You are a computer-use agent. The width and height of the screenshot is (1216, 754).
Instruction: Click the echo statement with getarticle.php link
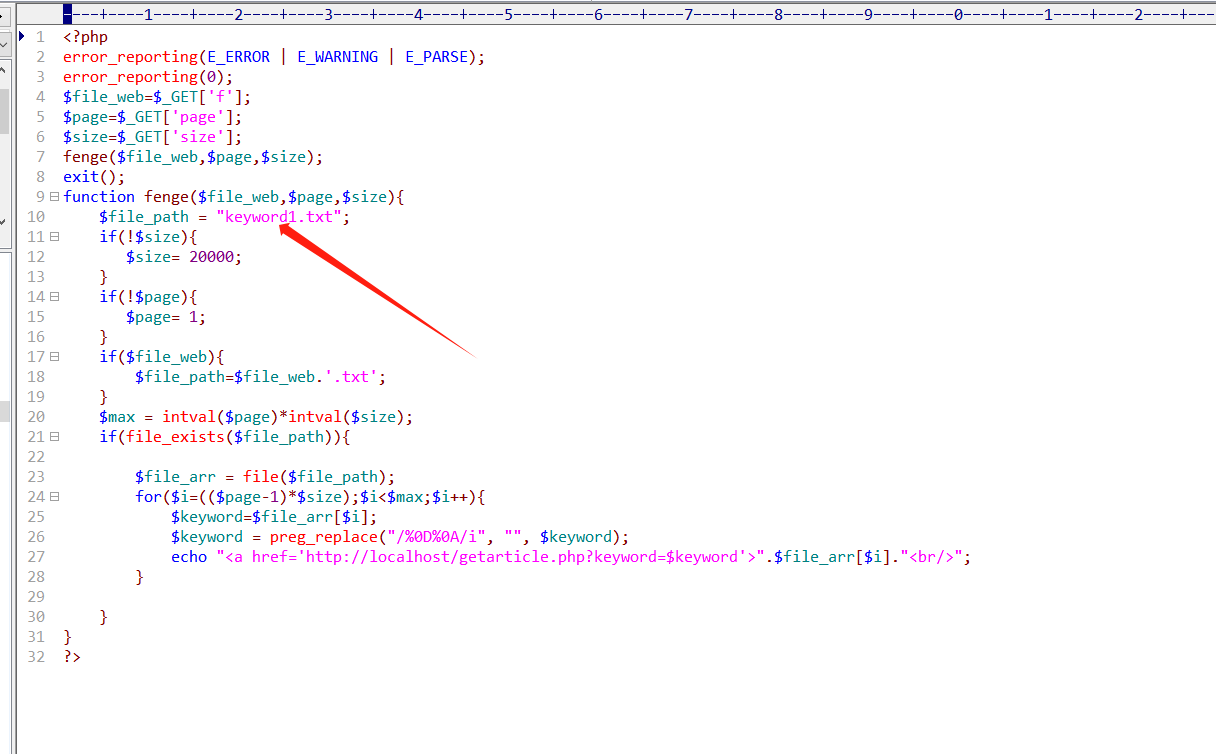[571, 557]
